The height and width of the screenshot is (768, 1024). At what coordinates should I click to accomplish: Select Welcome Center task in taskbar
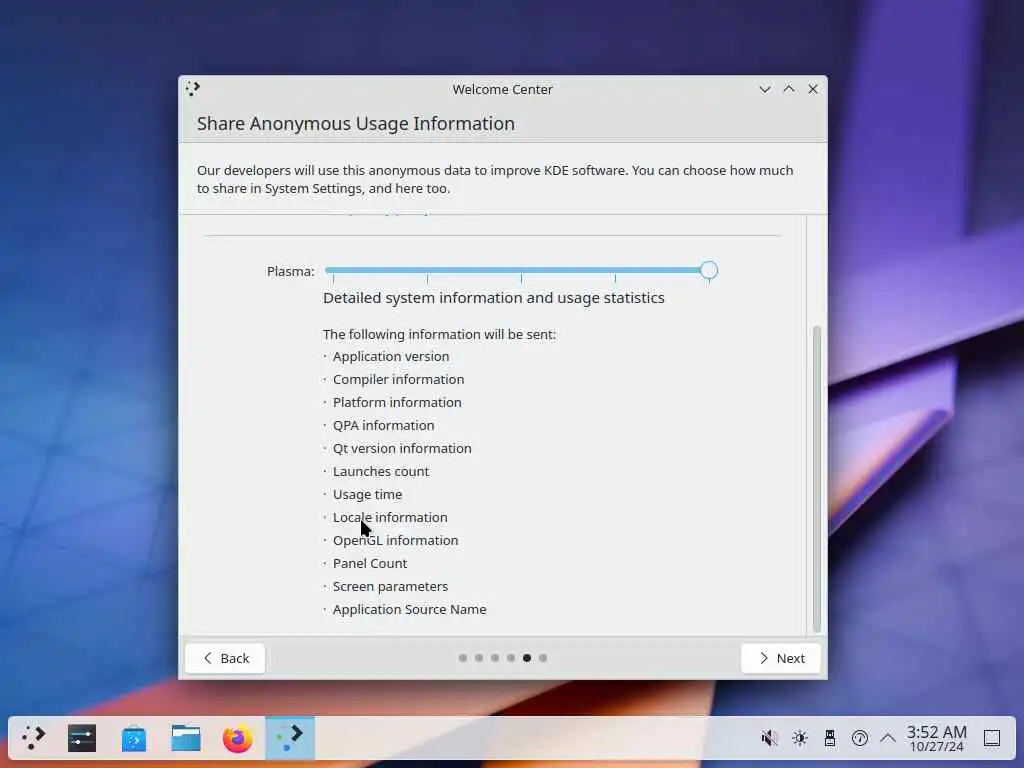(290, 738)
